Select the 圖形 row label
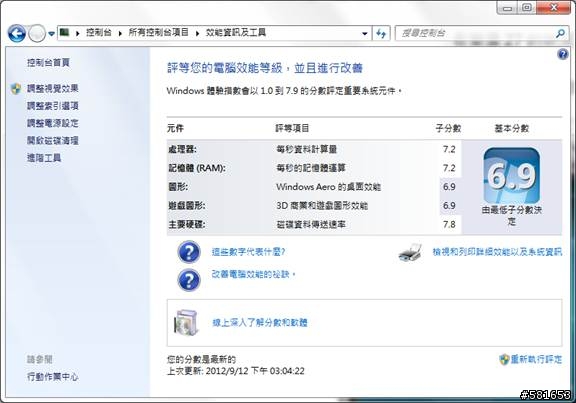This screenshot has width=576, height=403. 178,187
